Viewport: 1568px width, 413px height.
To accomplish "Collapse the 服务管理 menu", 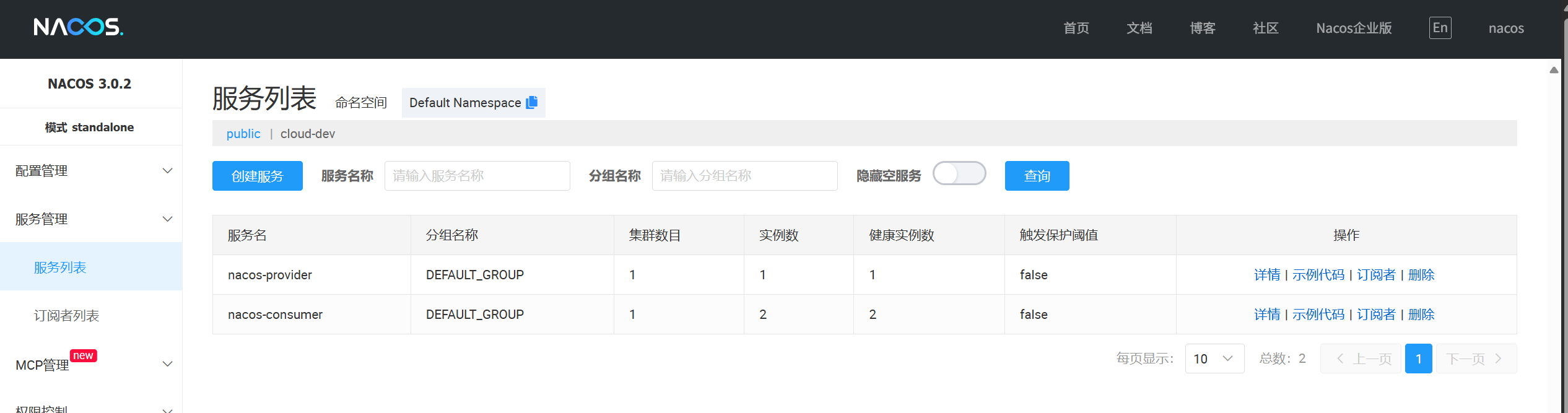I will click(x=91, y=219).
